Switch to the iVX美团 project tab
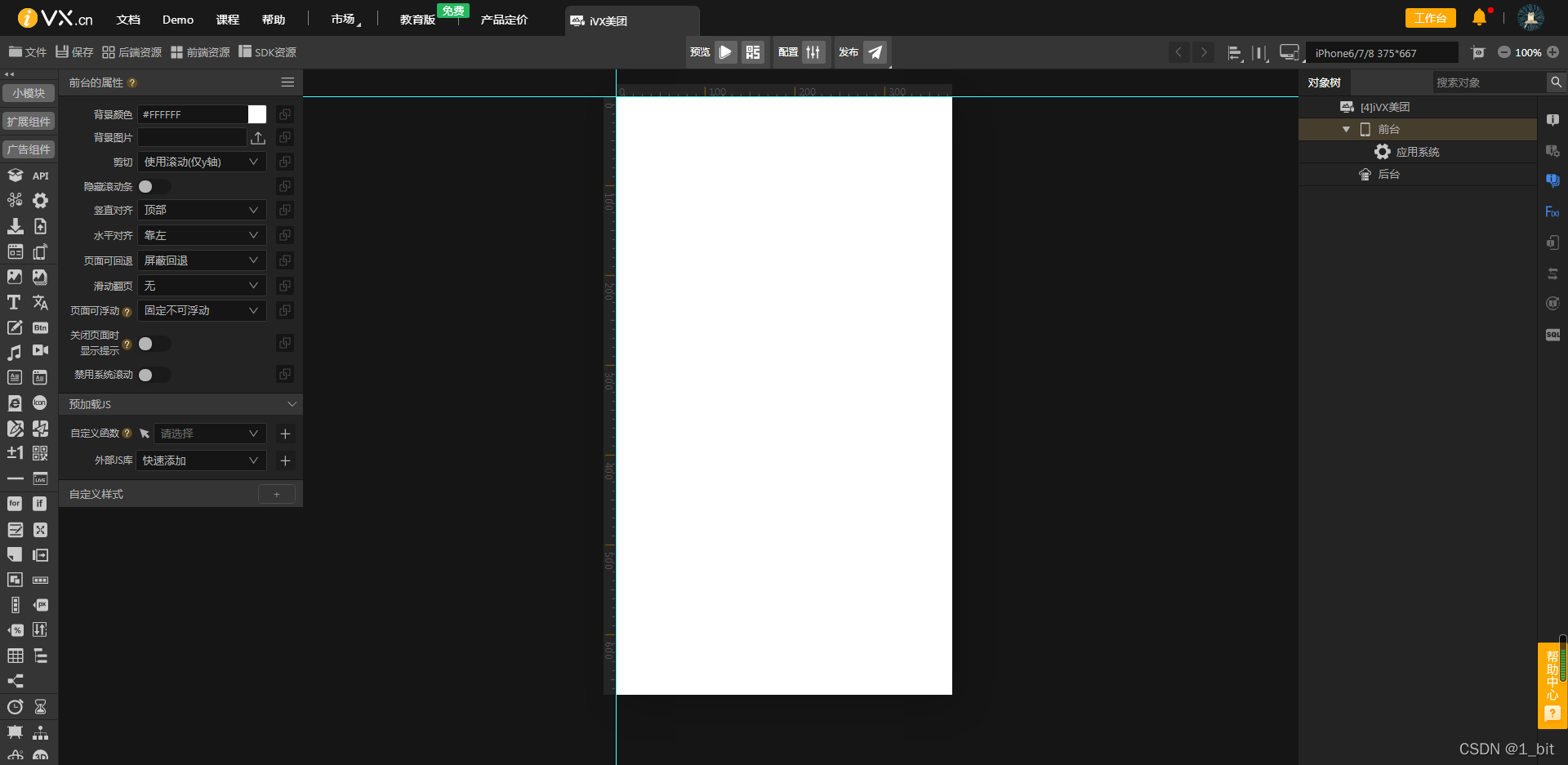 tap(608, 22)
